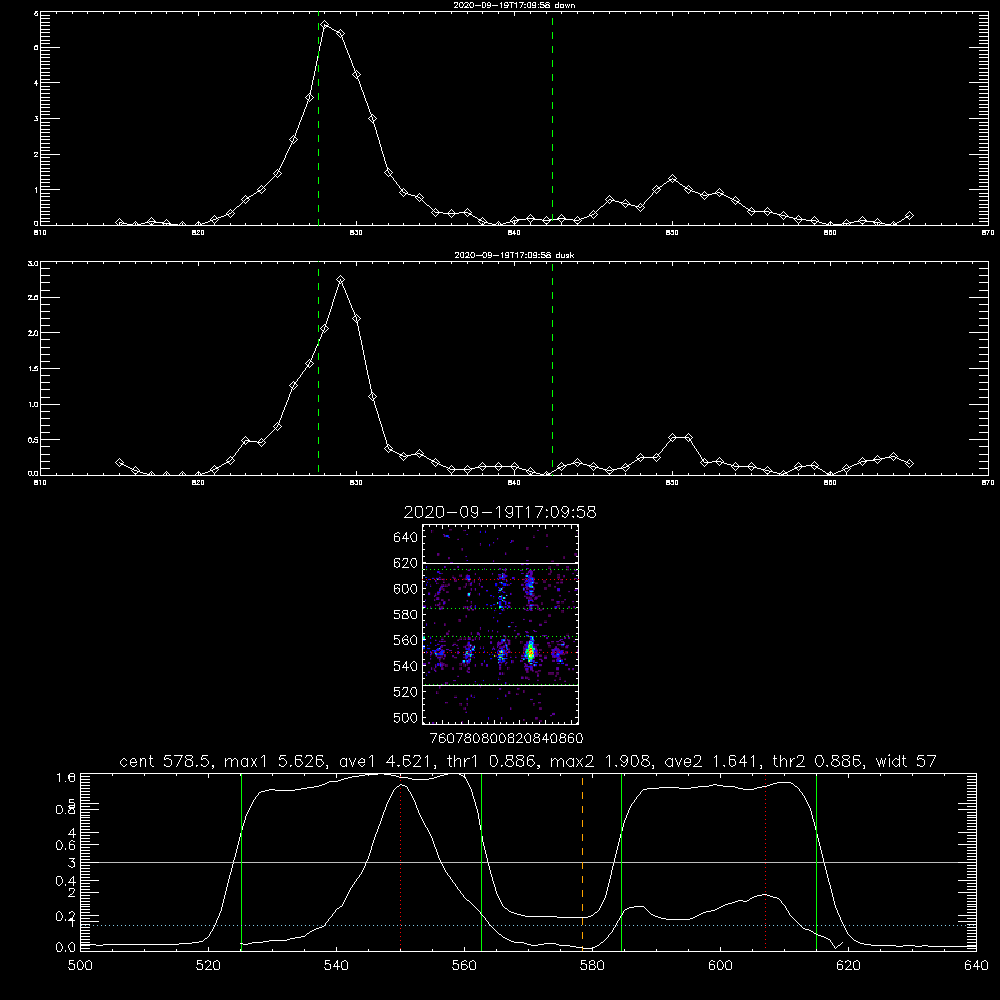Click the left green dashed line in the dusk plot
Viewport: 1000px width, 1000px height.
318,369
